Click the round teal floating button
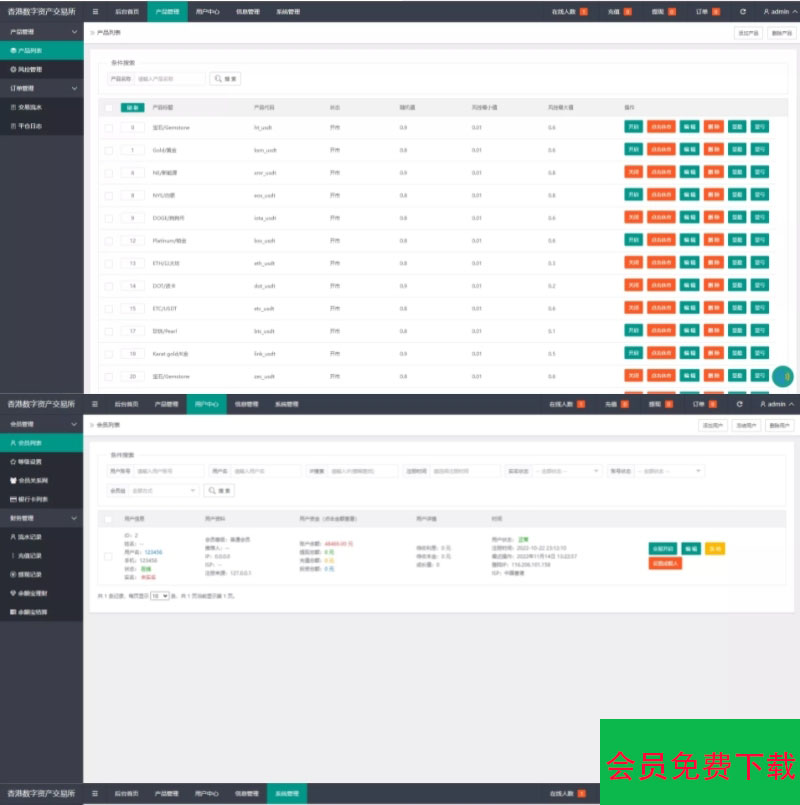 [x=784, y=377]
